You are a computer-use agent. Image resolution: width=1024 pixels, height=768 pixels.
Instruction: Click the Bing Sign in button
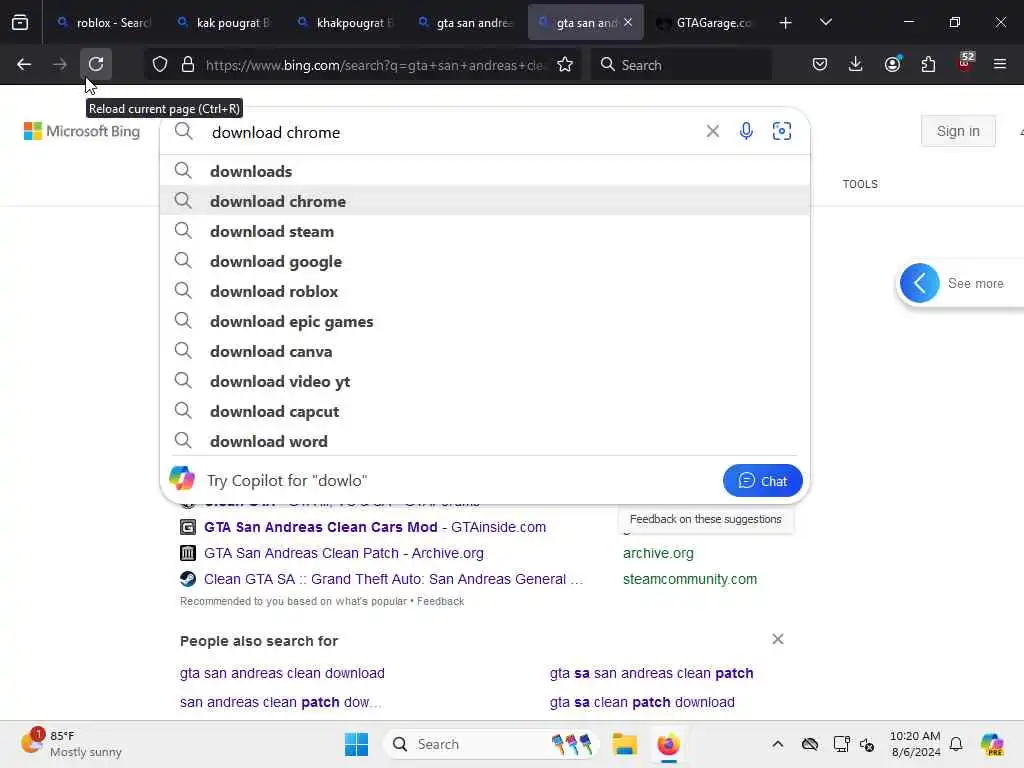[958, 131]
